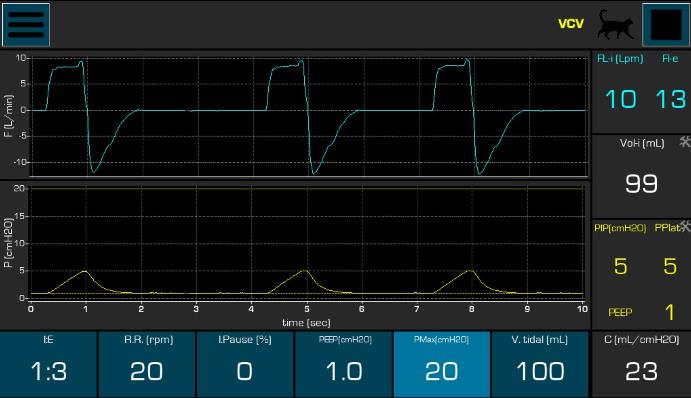Select the R.R. (rpm) parameter
The width and height of the screenshot is (691, 398).
[147, 364]
